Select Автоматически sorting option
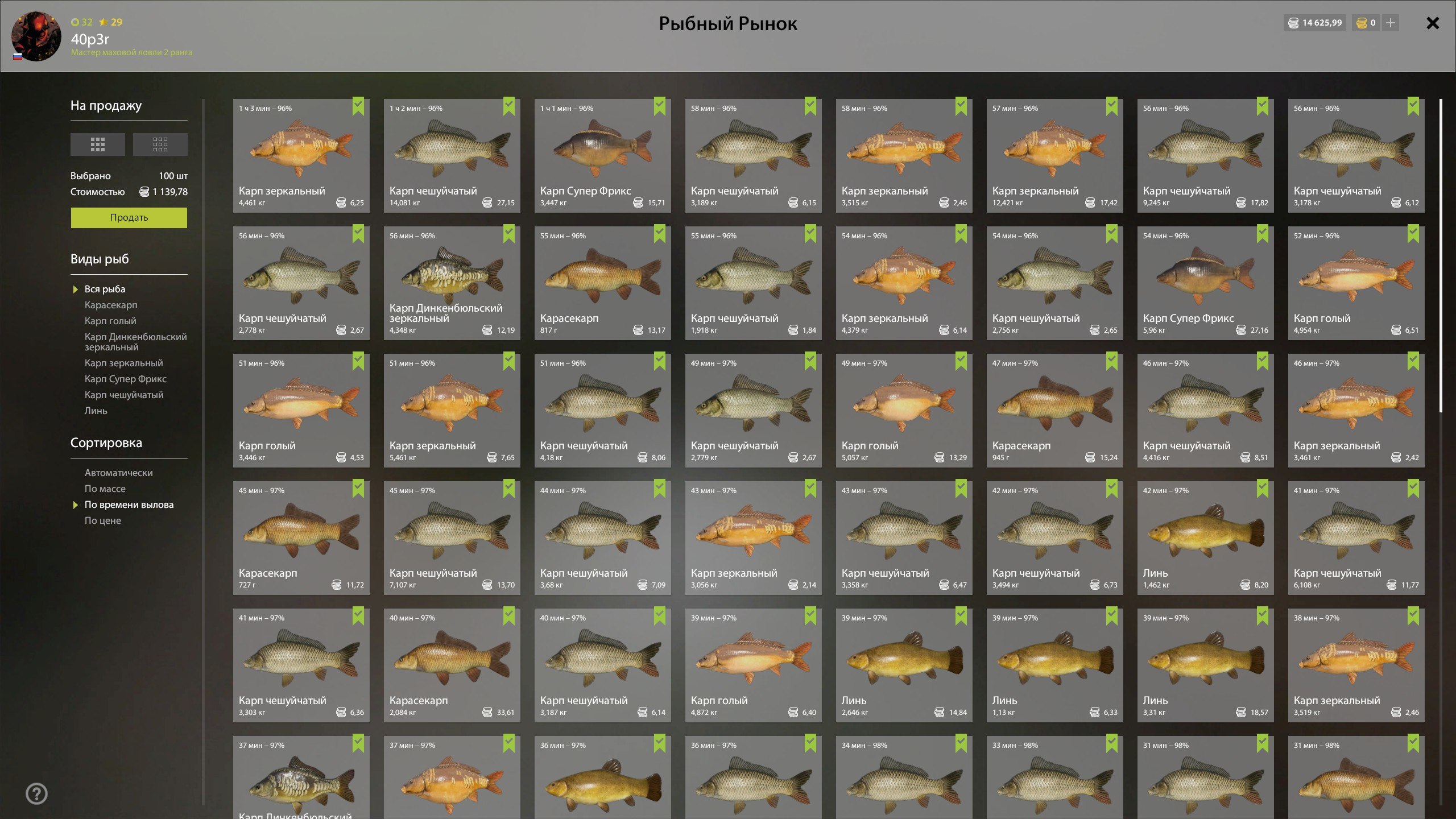The width and height of the screenshot is (1456, 819). click(x=119, y=473)
